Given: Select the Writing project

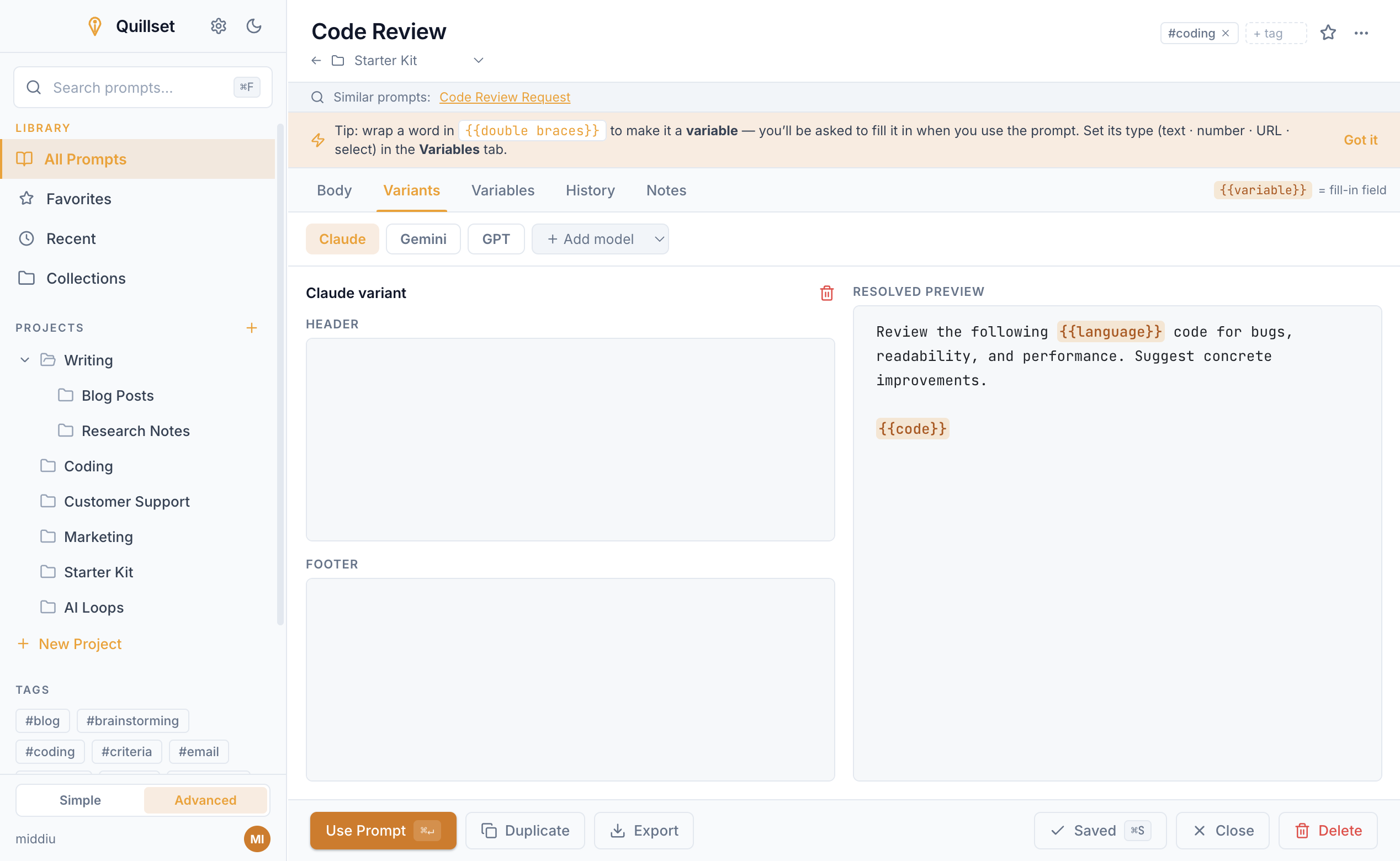Looking at the screenshot, I should point(88,360).
